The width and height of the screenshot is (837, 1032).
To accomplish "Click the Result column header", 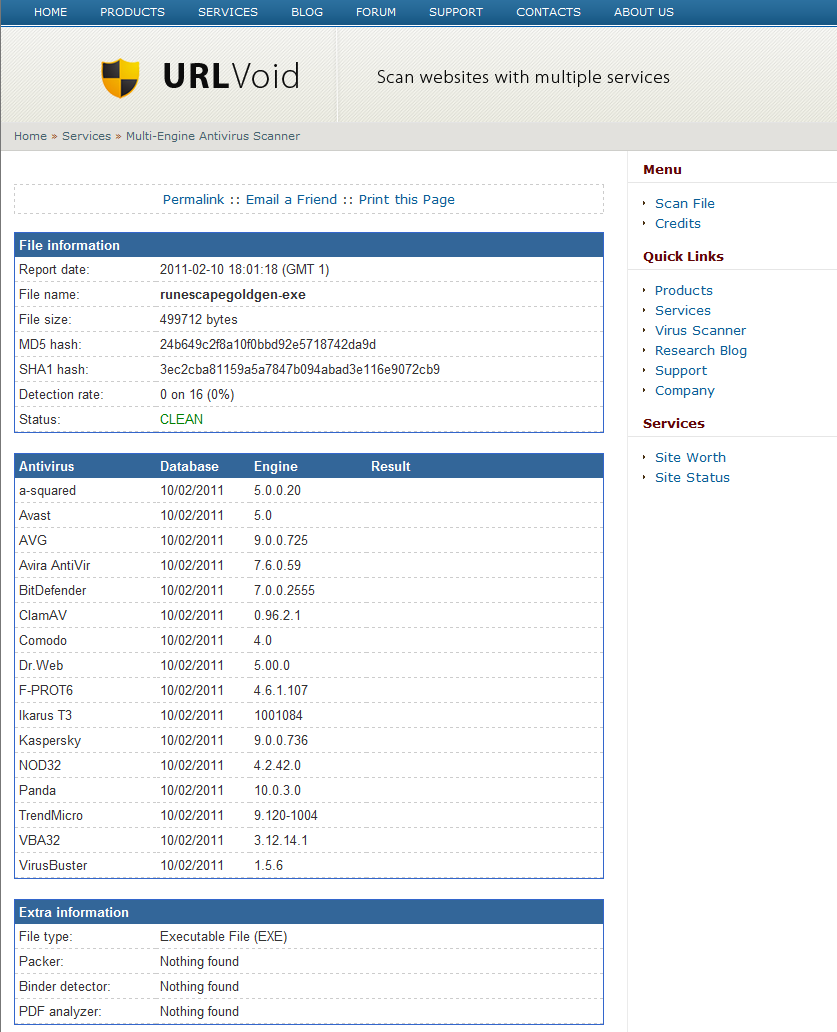I will point(391,466).
